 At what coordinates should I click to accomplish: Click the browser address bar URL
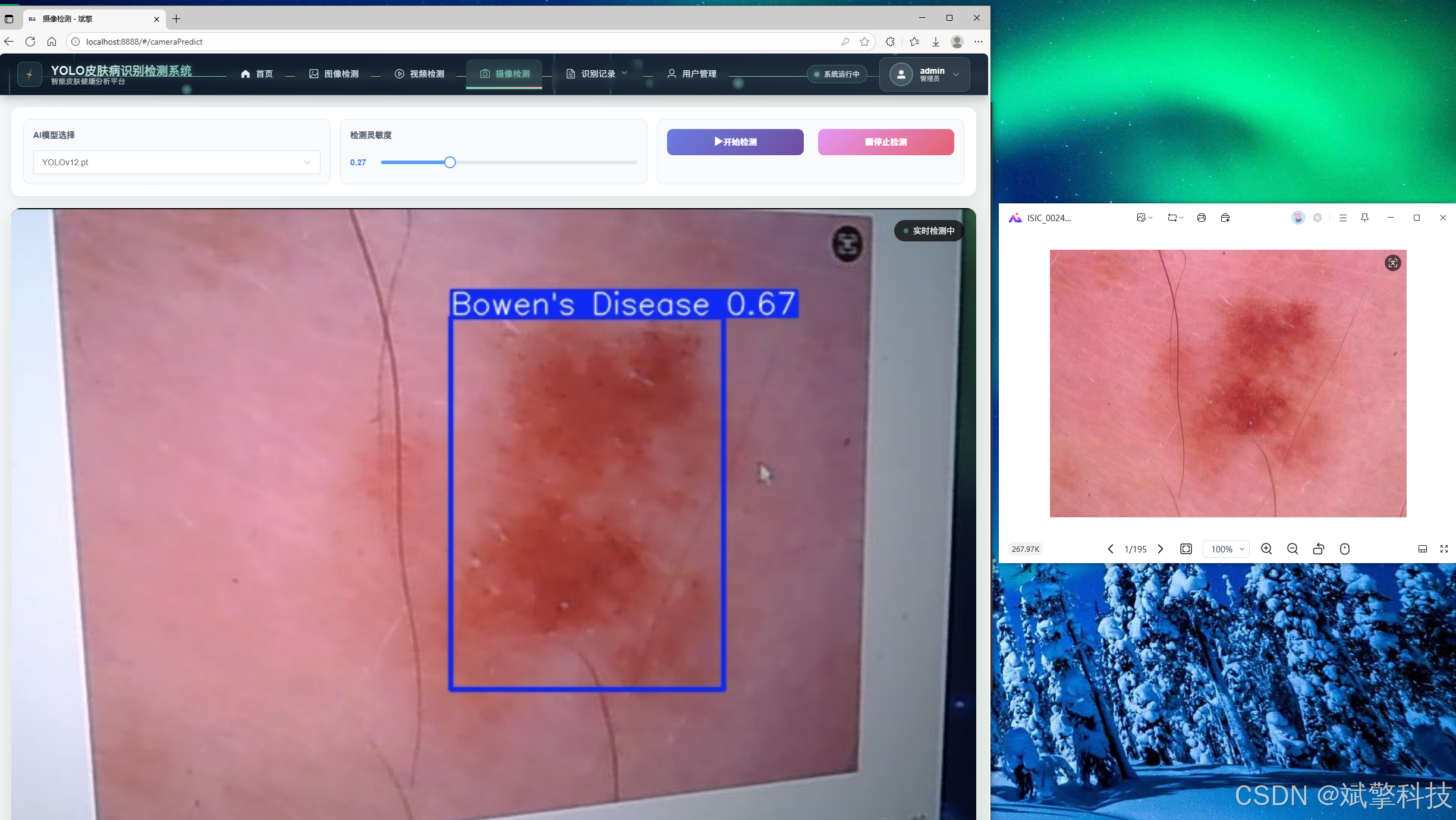point(144,42)
